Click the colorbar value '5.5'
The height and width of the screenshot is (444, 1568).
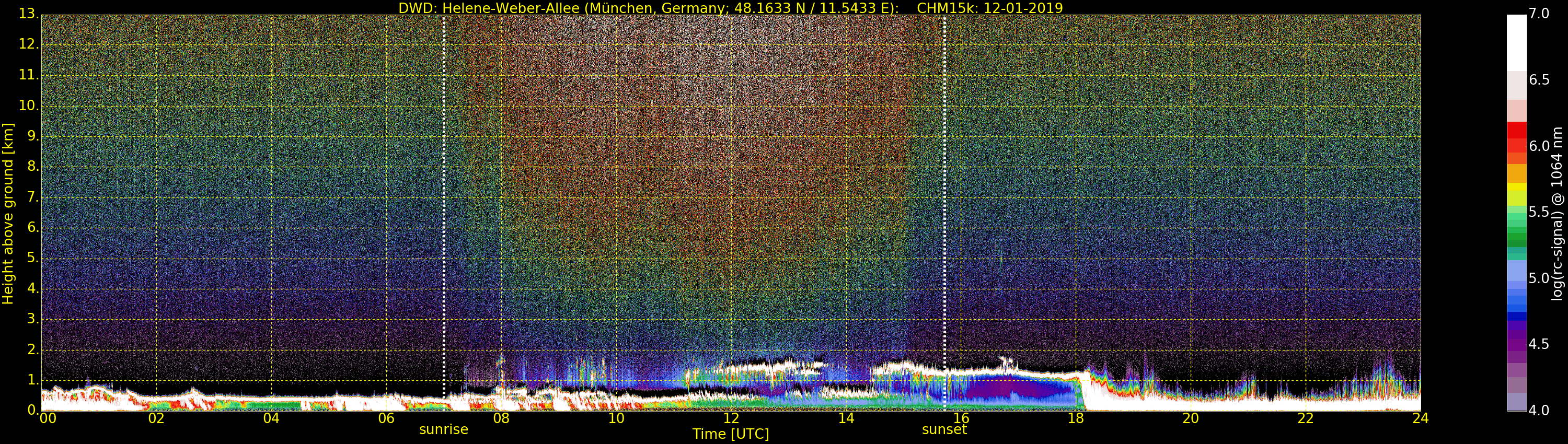tap(1539, 212)
